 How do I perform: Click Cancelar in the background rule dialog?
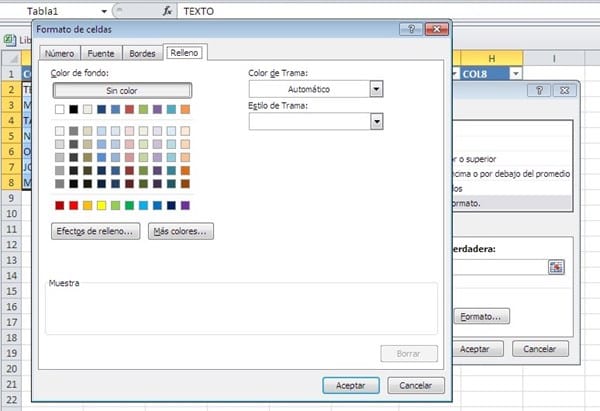540,349
